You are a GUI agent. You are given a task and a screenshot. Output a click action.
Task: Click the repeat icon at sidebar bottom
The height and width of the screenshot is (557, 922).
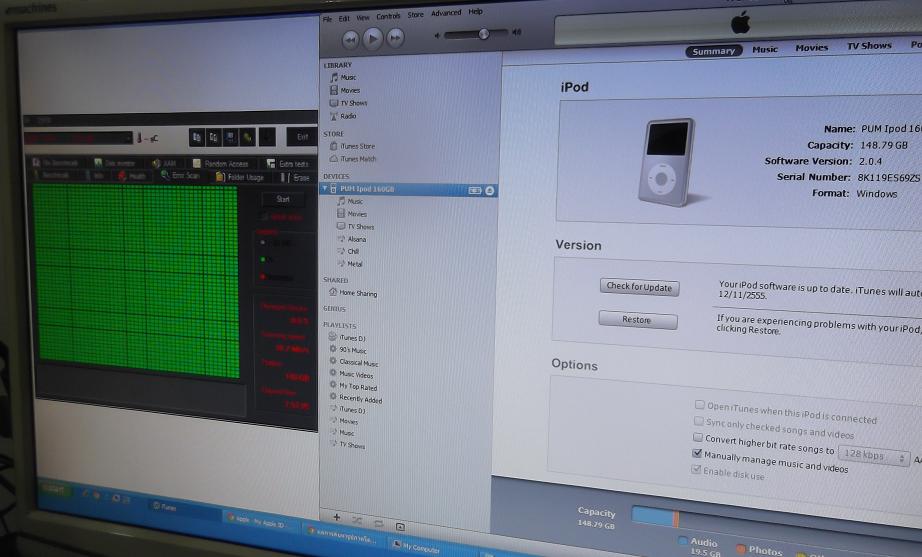(x=378, y=523)
